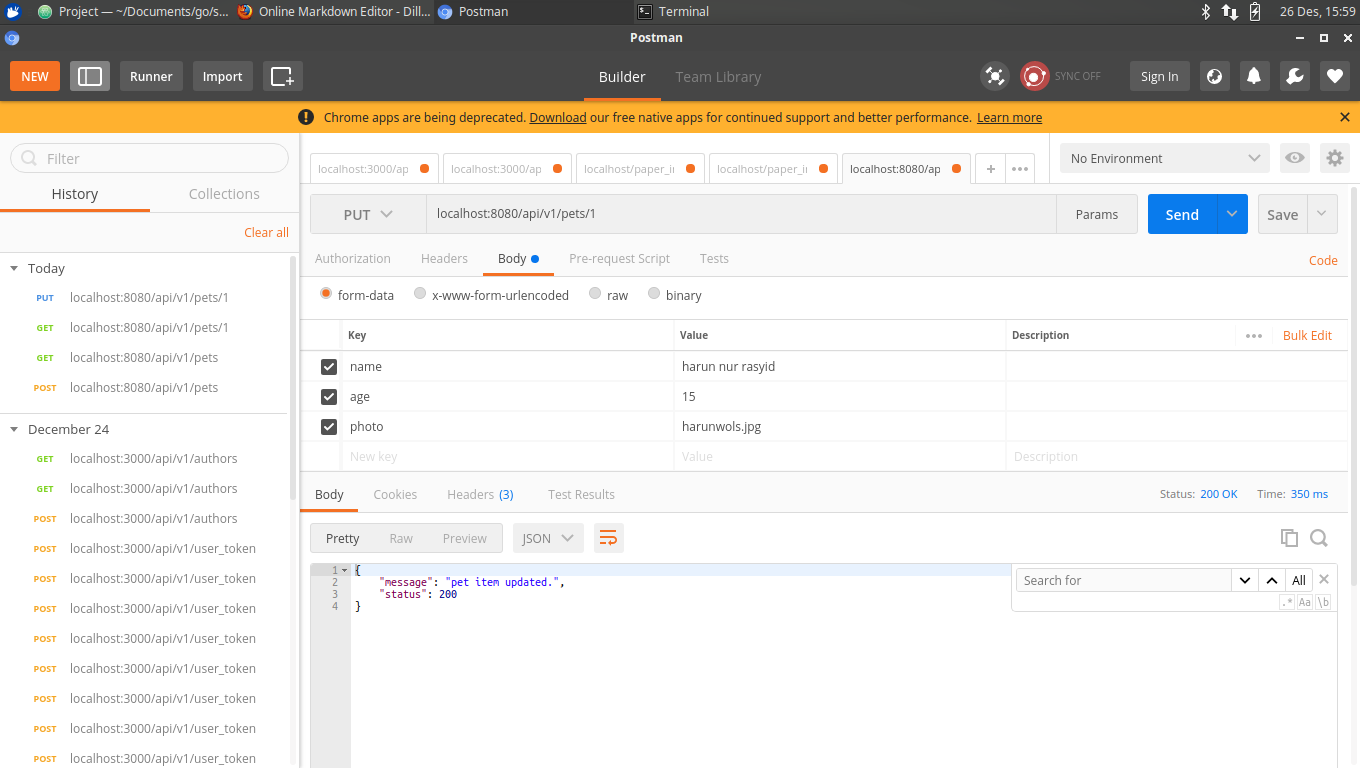Viewport: 1360px width, 768px height.
Task: Click the response search magnifier icon
Action: pos(1319,538)
